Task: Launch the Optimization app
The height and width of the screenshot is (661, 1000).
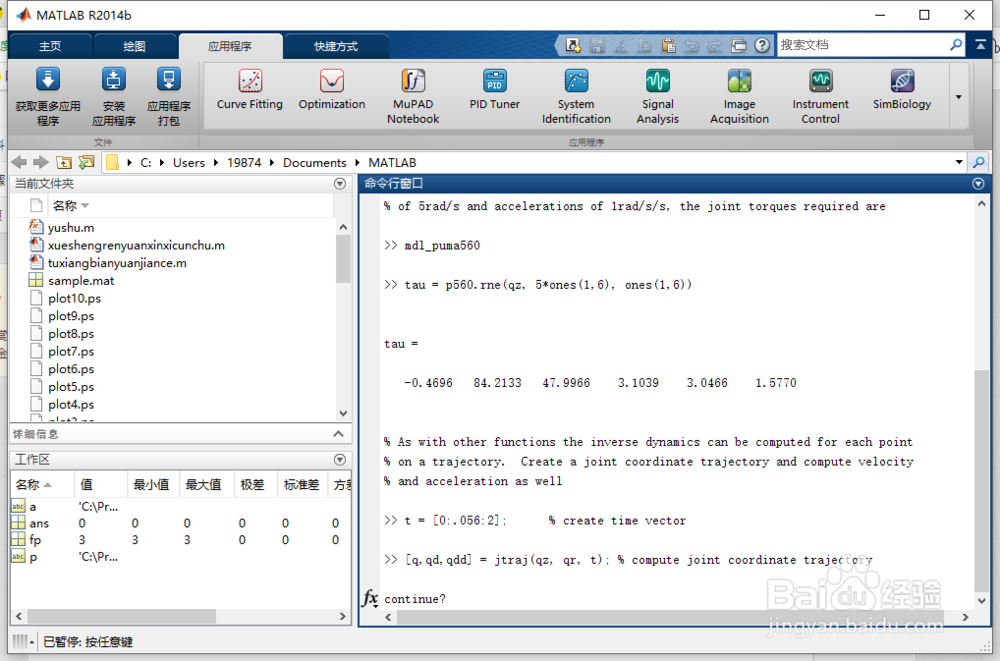Action: [332, 89]
